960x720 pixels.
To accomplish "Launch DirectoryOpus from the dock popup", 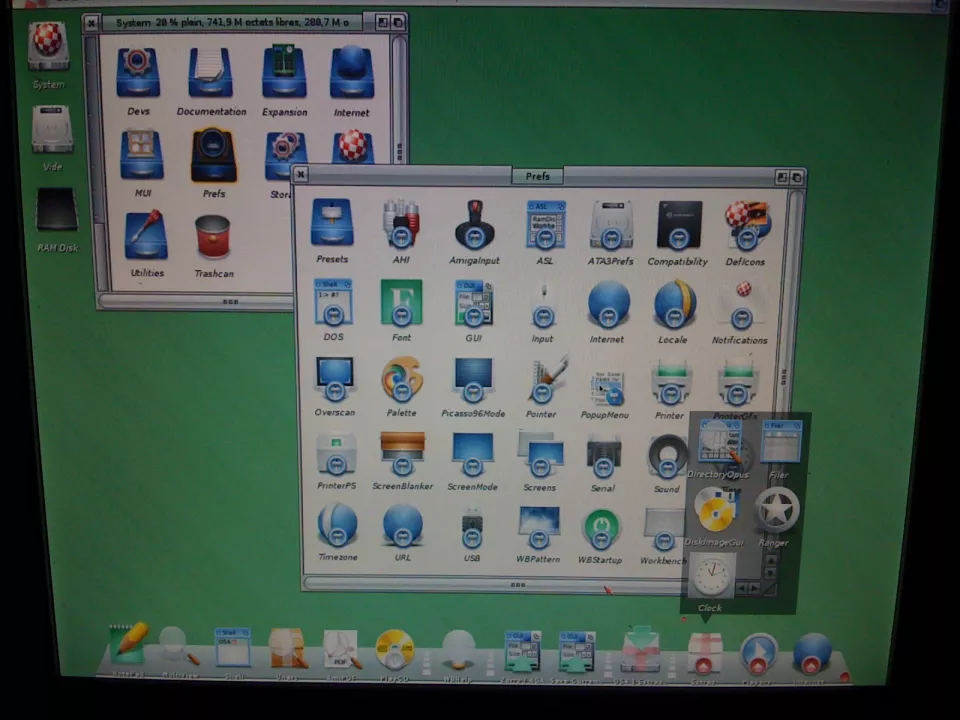I will pyautogui.click(x=717, y=442).
